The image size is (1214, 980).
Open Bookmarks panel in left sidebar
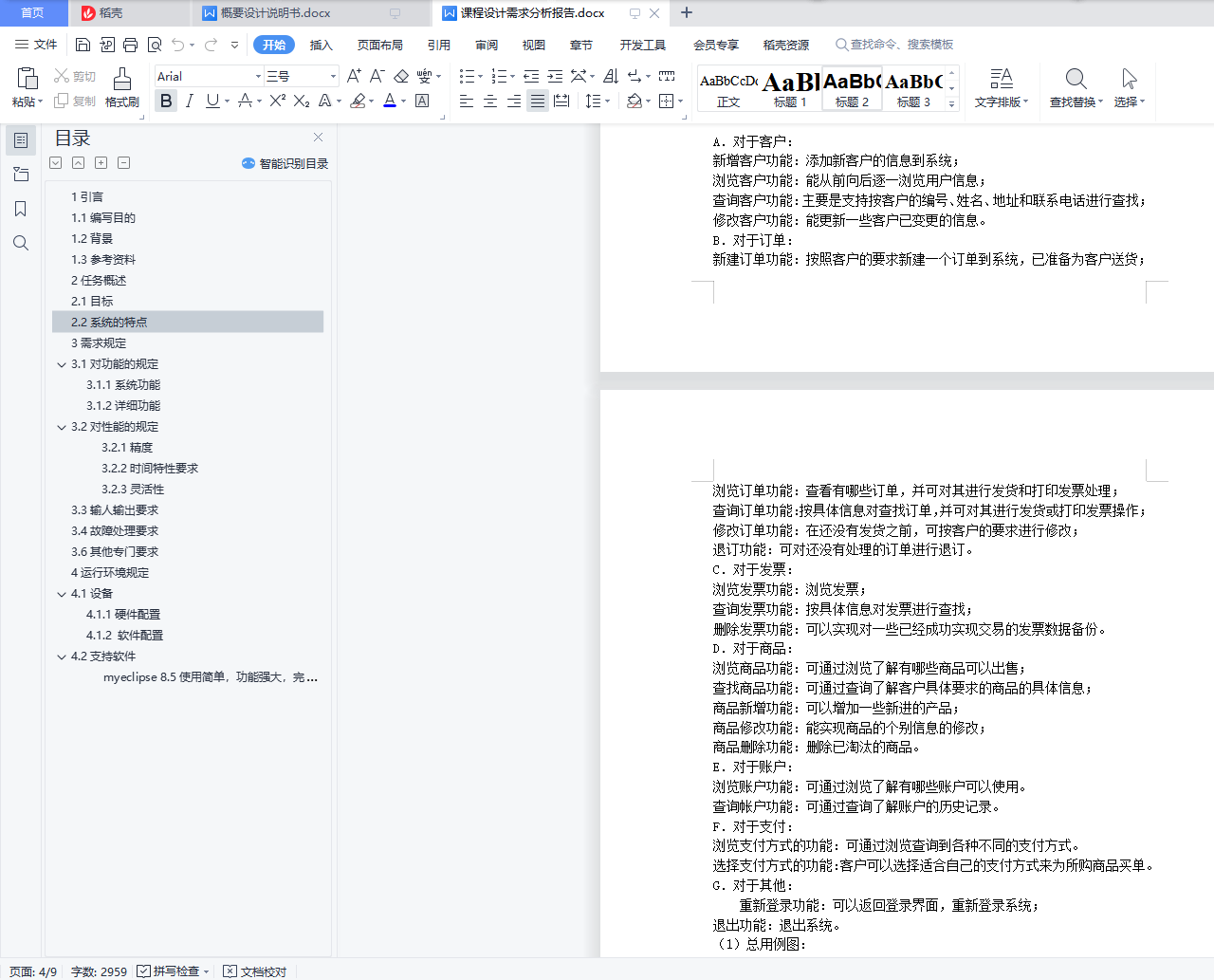[21, 209]
